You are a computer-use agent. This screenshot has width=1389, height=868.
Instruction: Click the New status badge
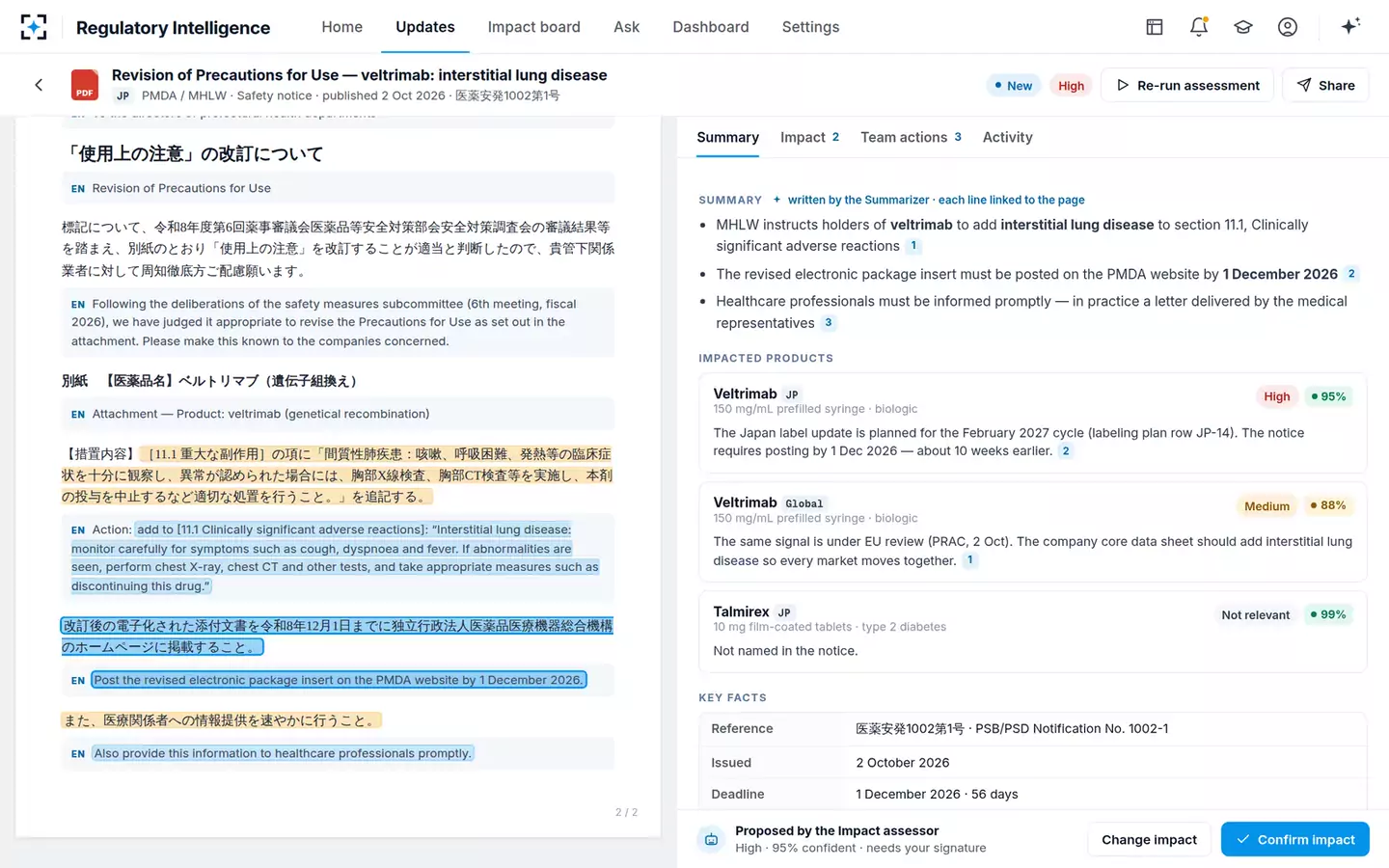tap(1013, 86)
